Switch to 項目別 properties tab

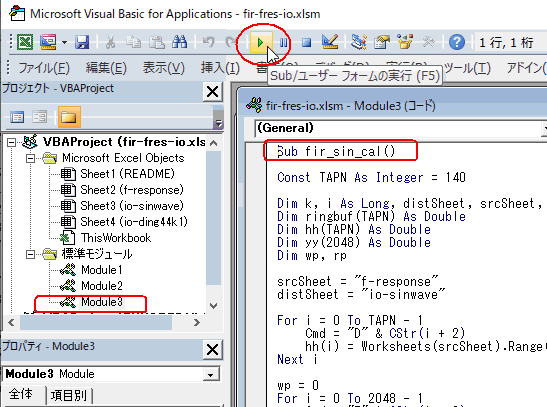coord(69,396)
